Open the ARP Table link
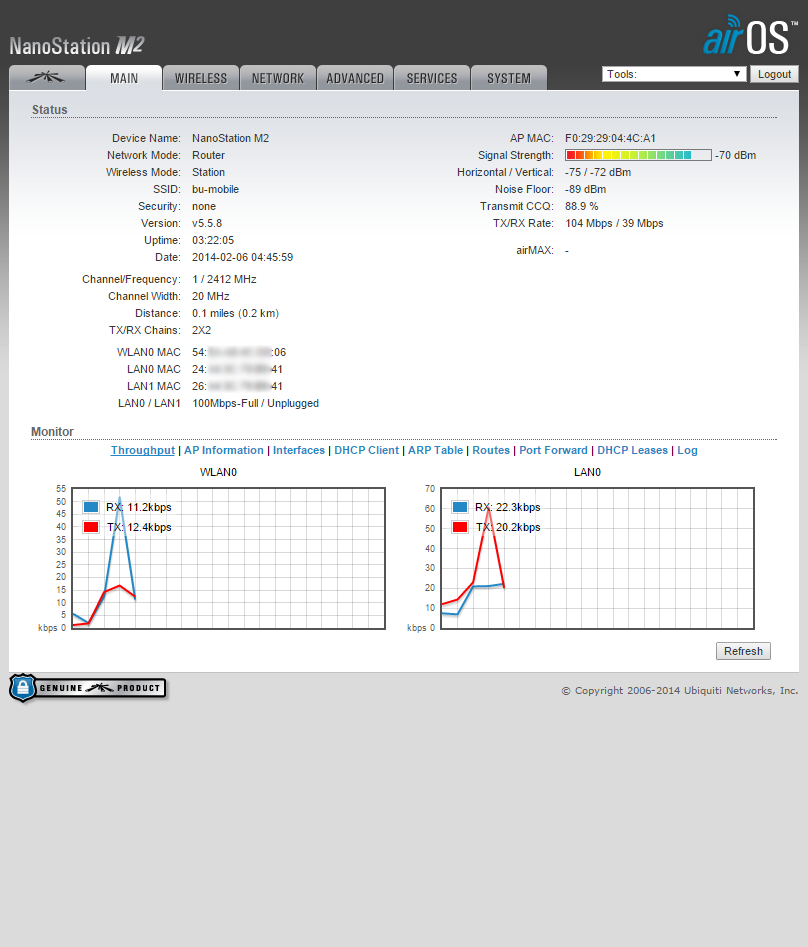The height and width of the screenshot is (947, 808). pos(435,450)
